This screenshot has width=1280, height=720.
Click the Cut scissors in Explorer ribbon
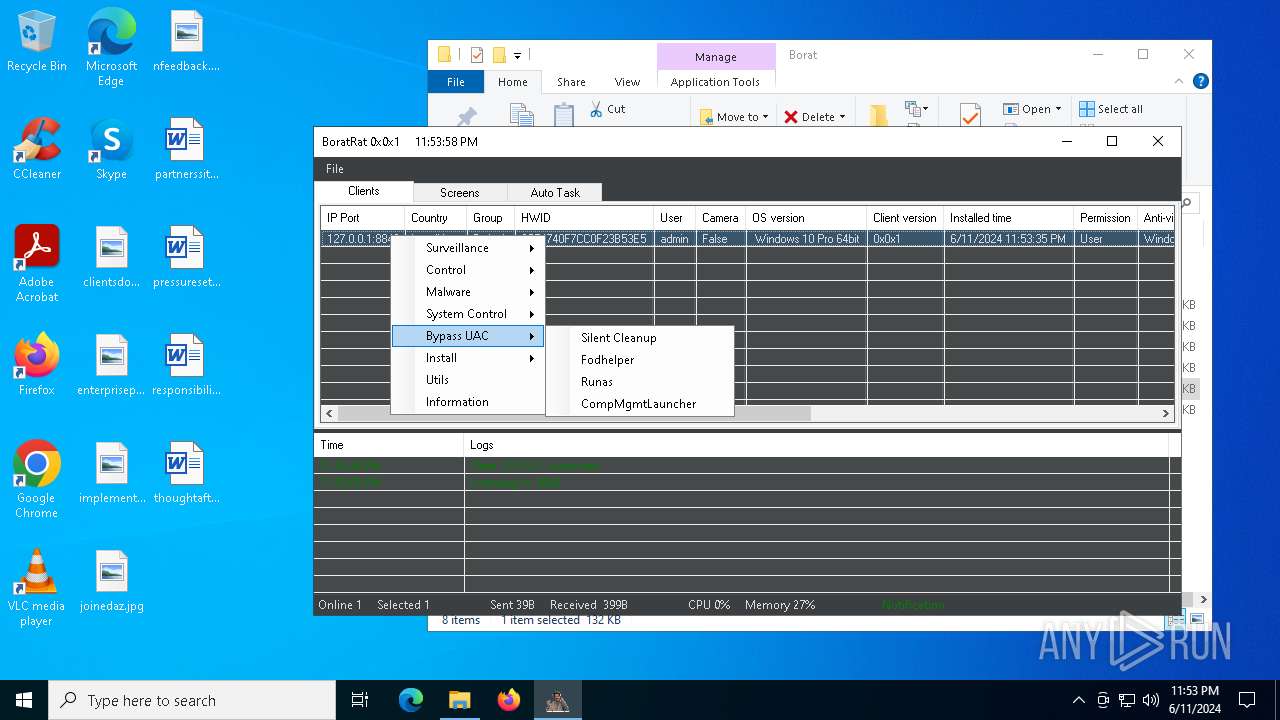click(607, 109)
